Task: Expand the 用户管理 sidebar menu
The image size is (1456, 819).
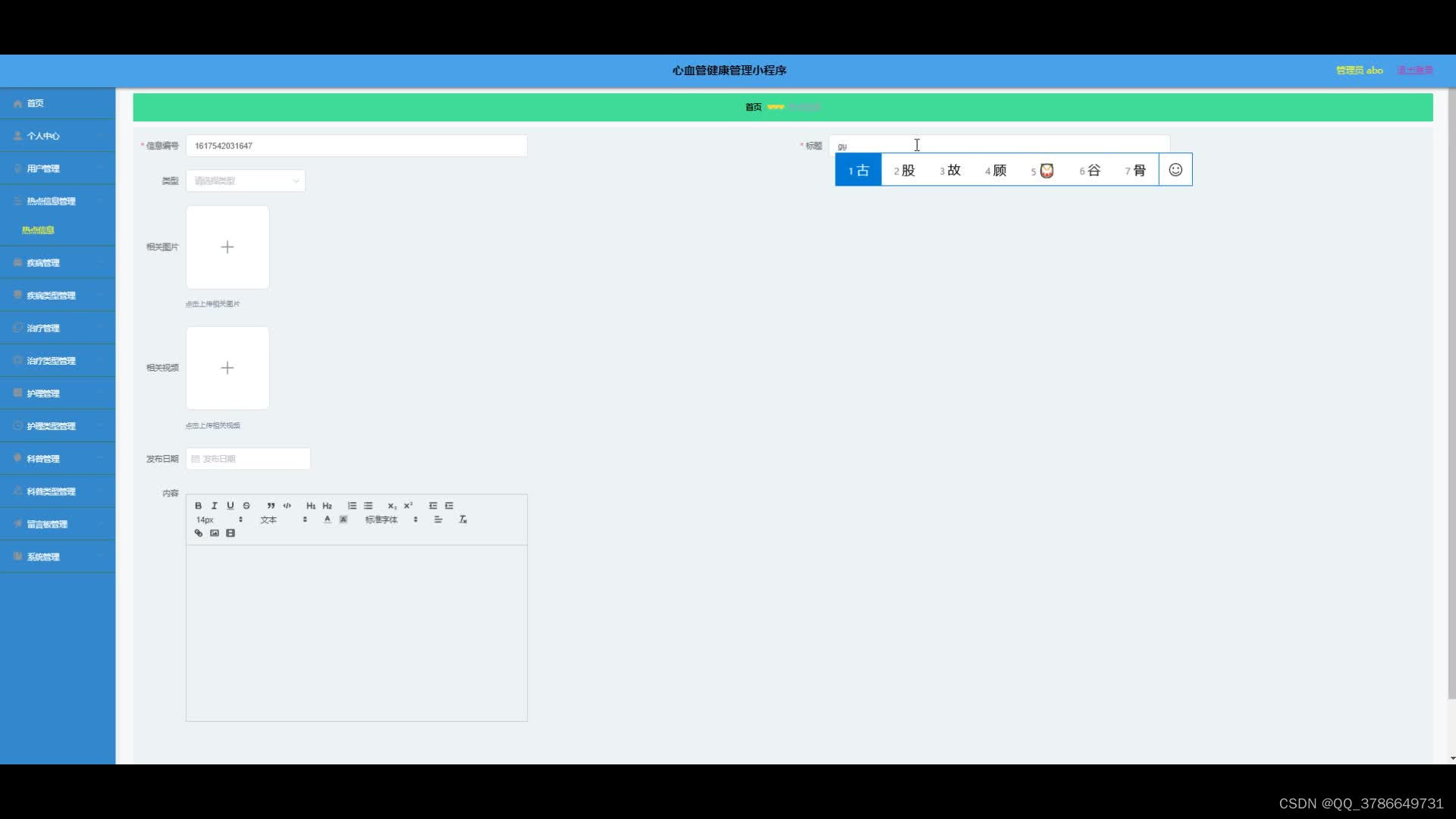Action: tap(58, 168)
